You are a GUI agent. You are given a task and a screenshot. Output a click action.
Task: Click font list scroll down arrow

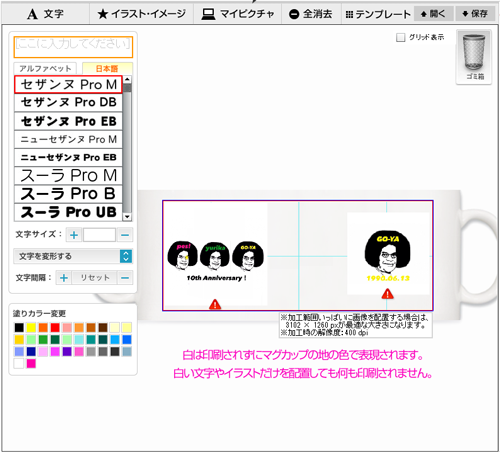click(127, 217)
